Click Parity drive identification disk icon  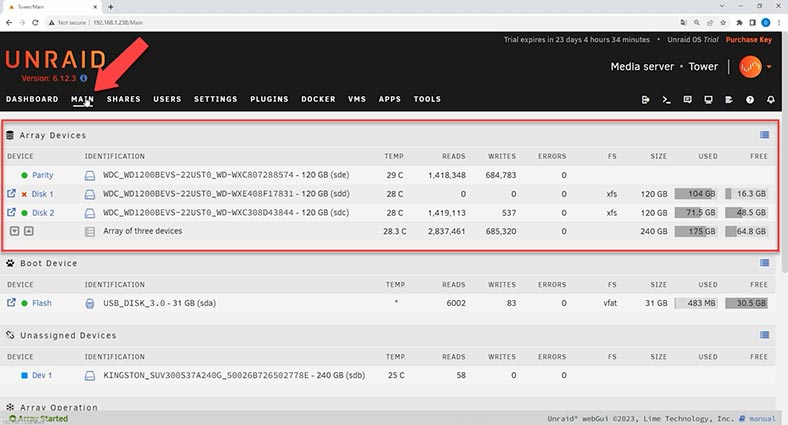point(89,175)
